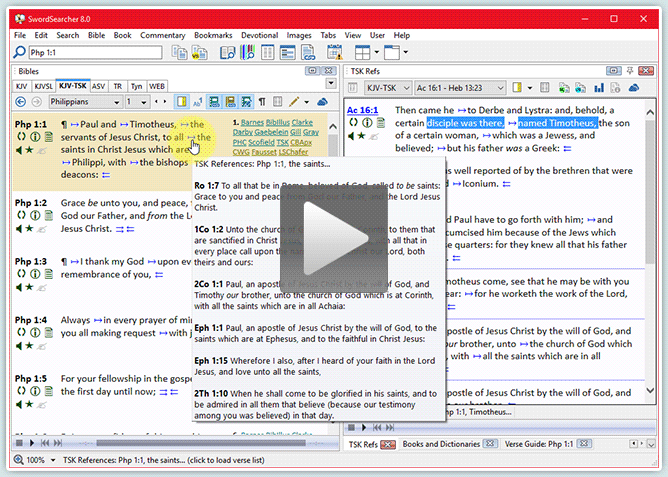Image resolution: width=668 pixels, height=477 pixels.
Task: Click the magnifier search icon beside verse box
Action: click(20, 52)
